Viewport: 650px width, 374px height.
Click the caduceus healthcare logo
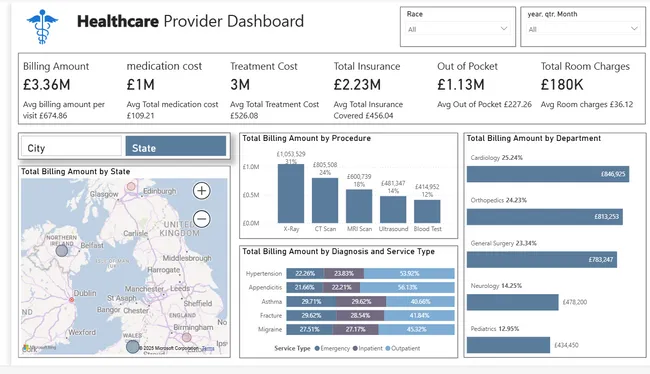[x=42, y=27]
